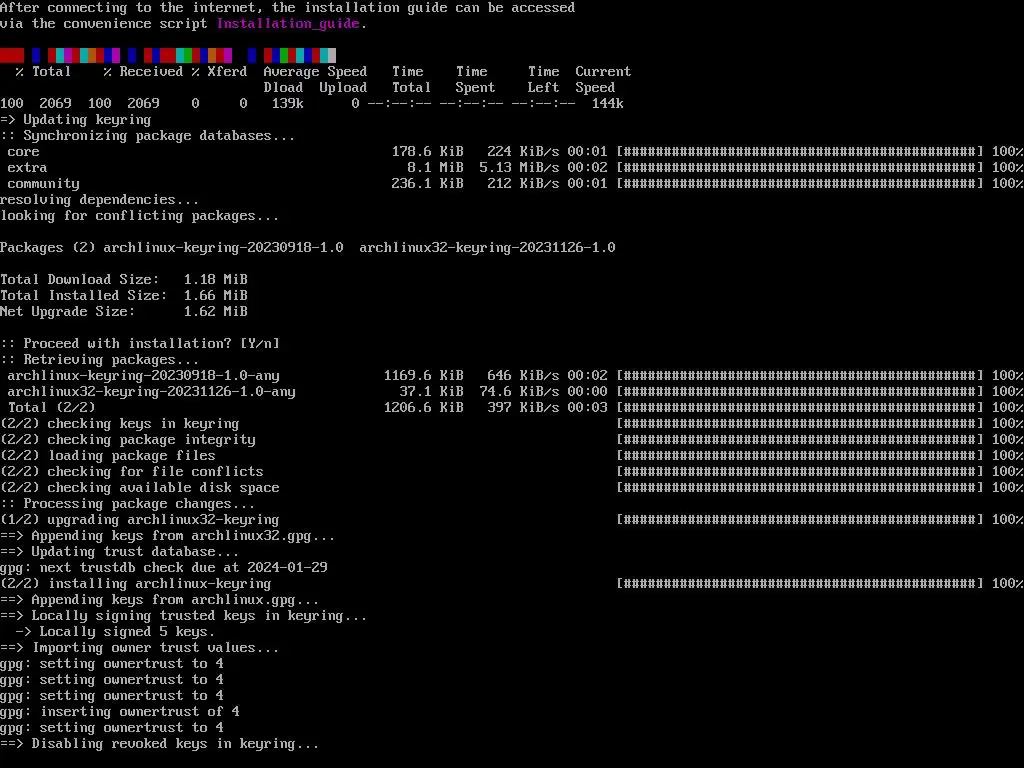Click 'checking available disk space' line
1024x768 pixels.
pos(140,488)
